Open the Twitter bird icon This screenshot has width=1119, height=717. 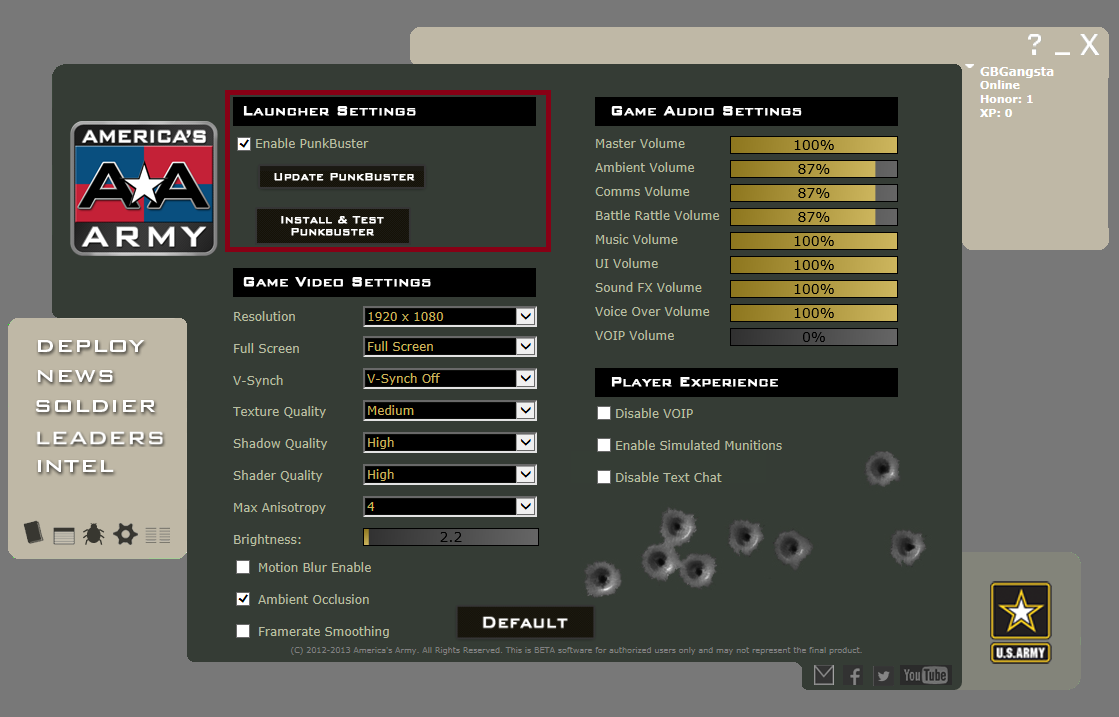pyautogui.click(x=883, y=676)
